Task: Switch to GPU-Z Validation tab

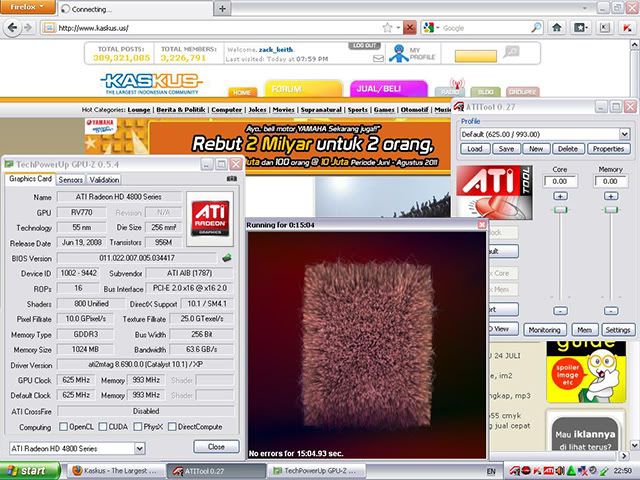Action: coord(104,180)
